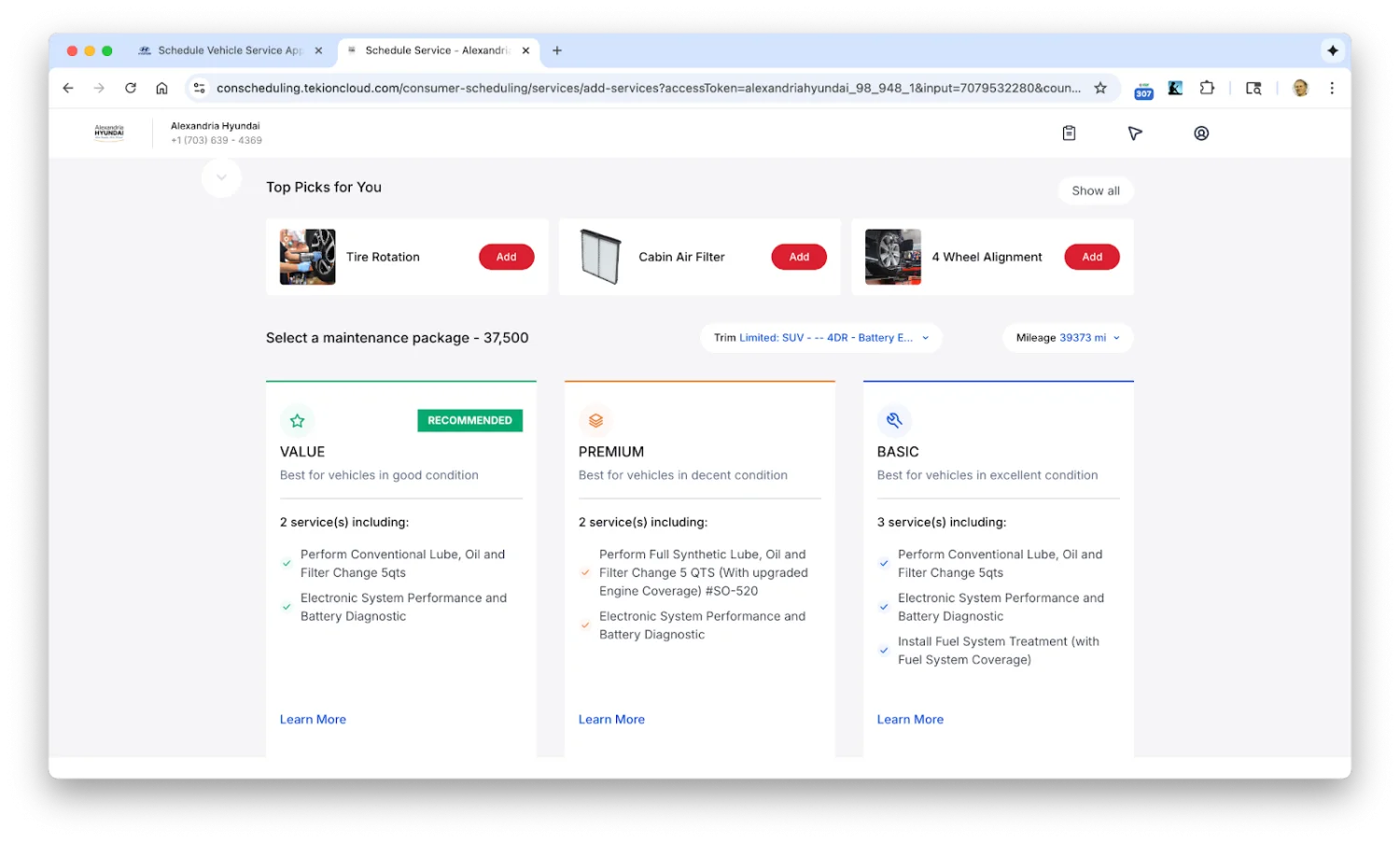The width and height of the screenshot is (1400, 843).
Task: Go to the browser home page
Action: pos(161,88)
